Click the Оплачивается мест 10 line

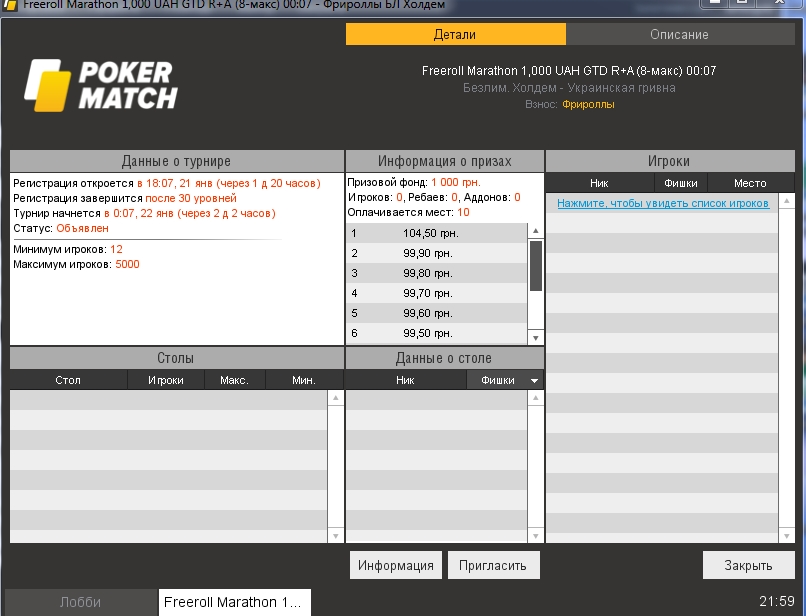[x=409, y=212]
